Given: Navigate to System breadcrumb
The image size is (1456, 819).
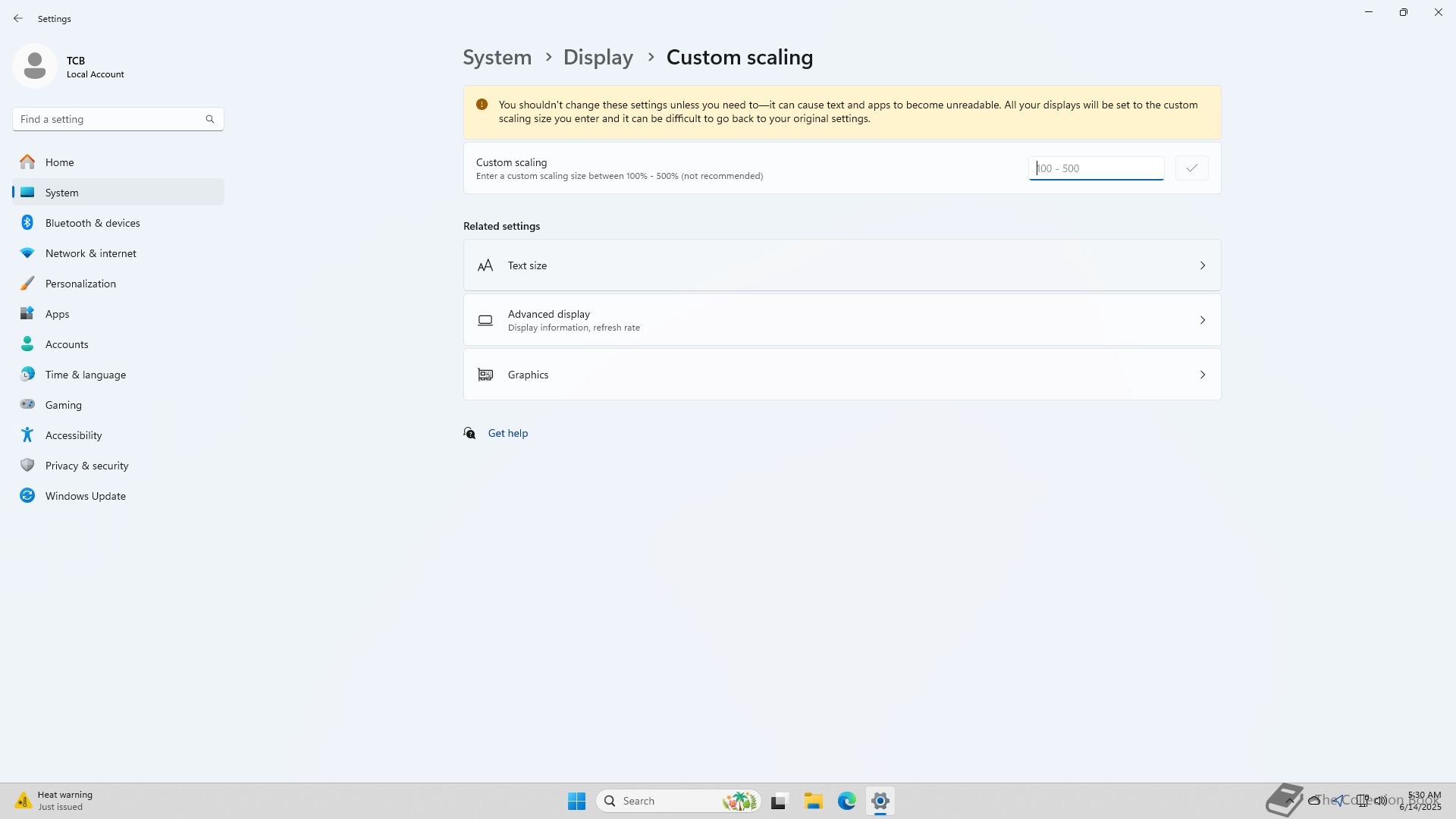Looking at the screenshot, I should (x=497, y=58).
